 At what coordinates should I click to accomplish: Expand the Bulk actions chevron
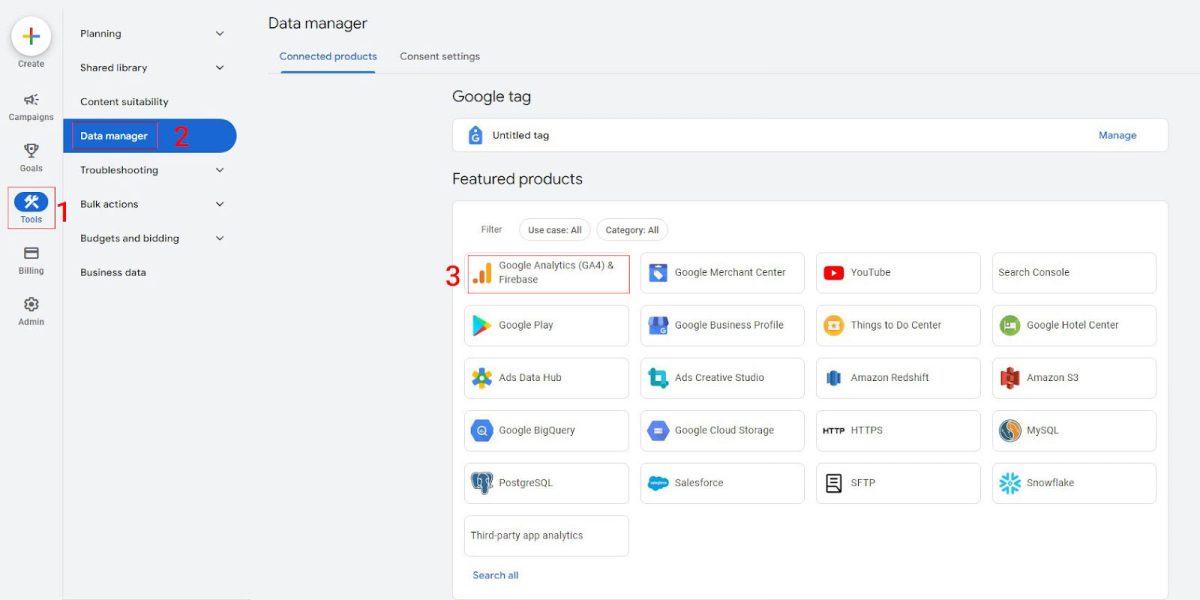(220, 204)
